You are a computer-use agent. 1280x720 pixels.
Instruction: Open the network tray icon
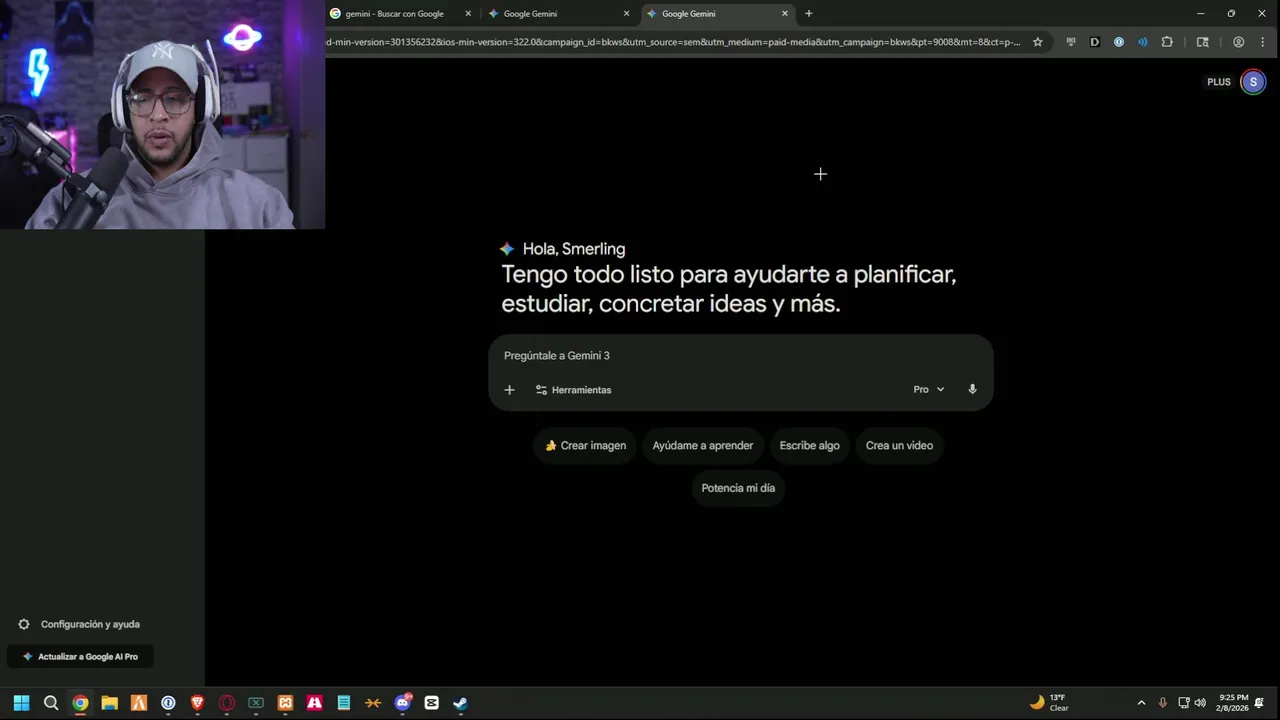(x=1183, y=703)
